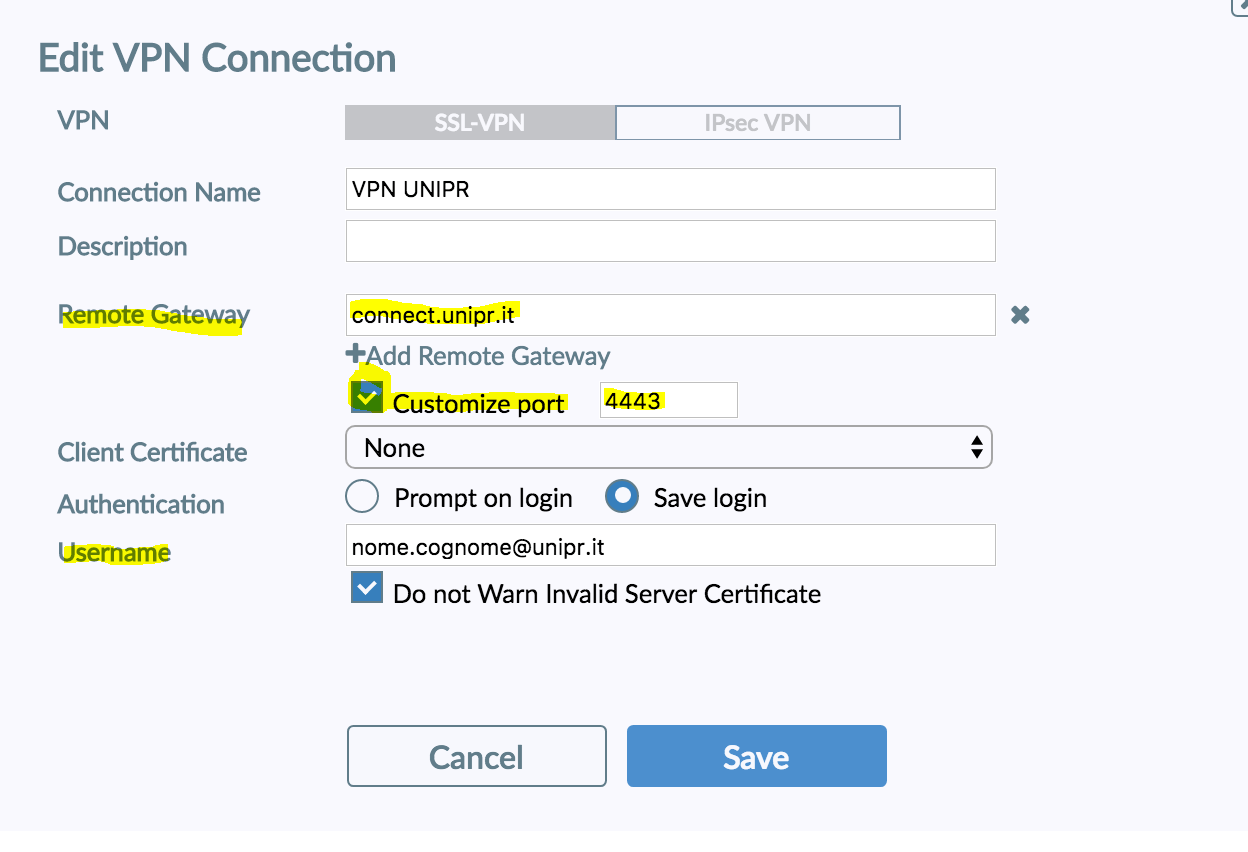Viewport: 1248px width, 852px height.
Task: Click the Add Remote Gateway link text
Action: 488,356
